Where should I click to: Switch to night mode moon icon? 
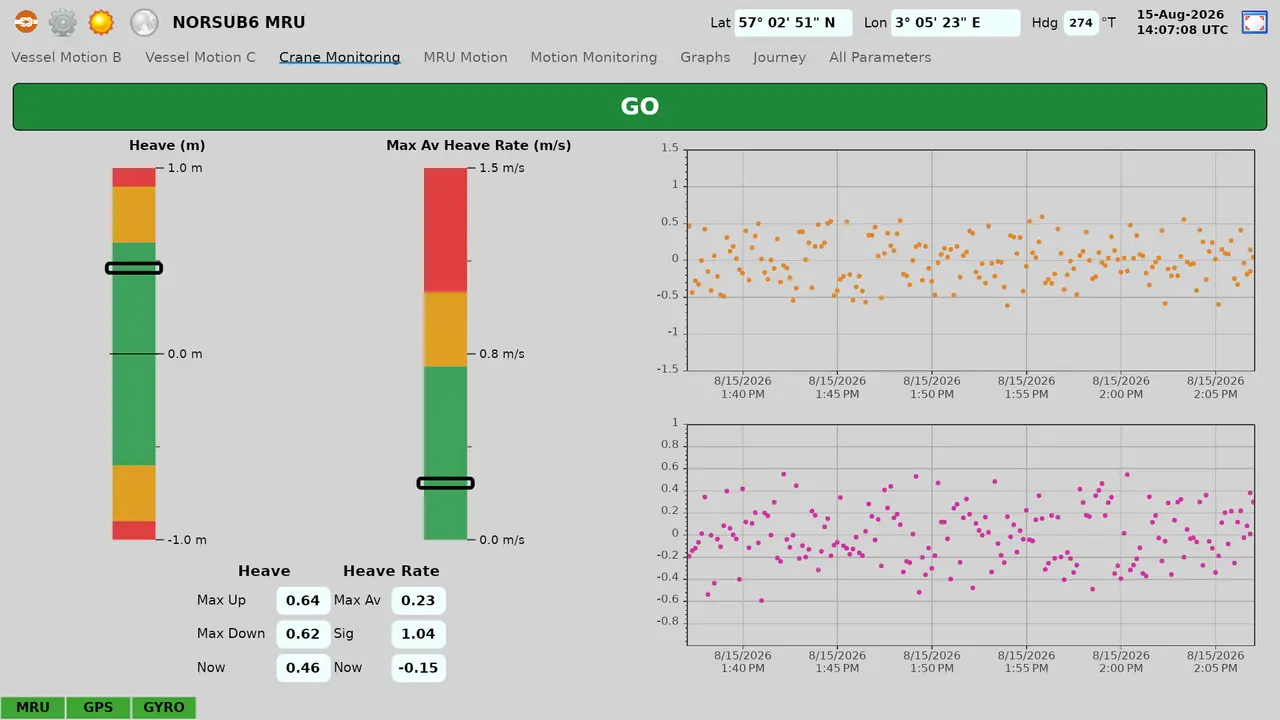click(x=145, y=22)
